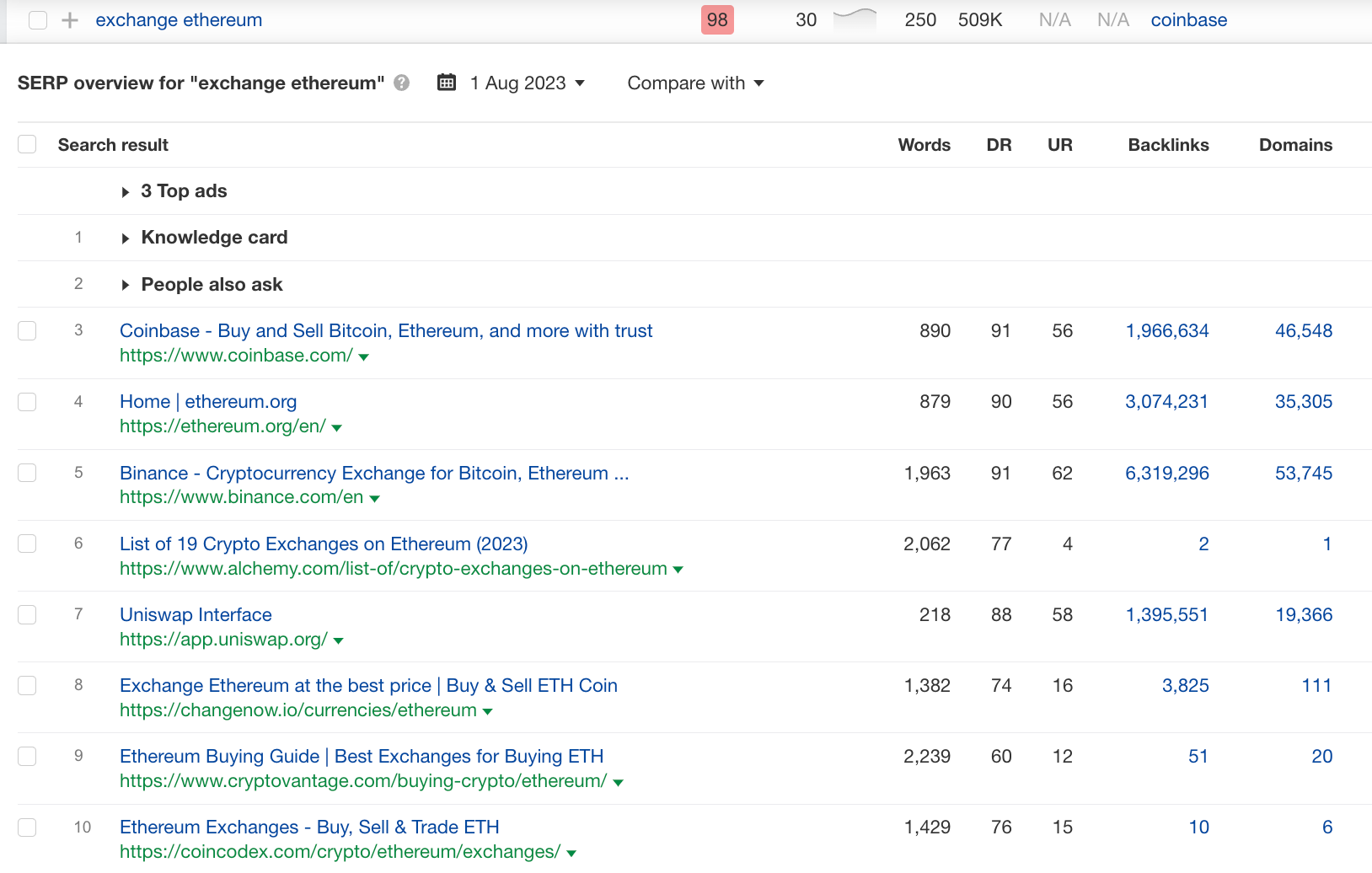Open the Uniswap Interface result title
This screenshot has height=873, width=1372.
[x=196, y=614]
